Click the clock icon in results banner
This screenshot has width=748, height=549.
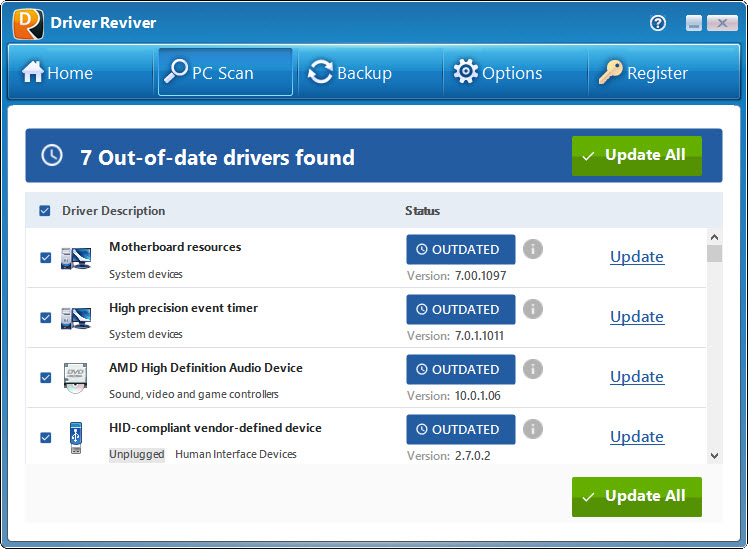pos(52,155)
